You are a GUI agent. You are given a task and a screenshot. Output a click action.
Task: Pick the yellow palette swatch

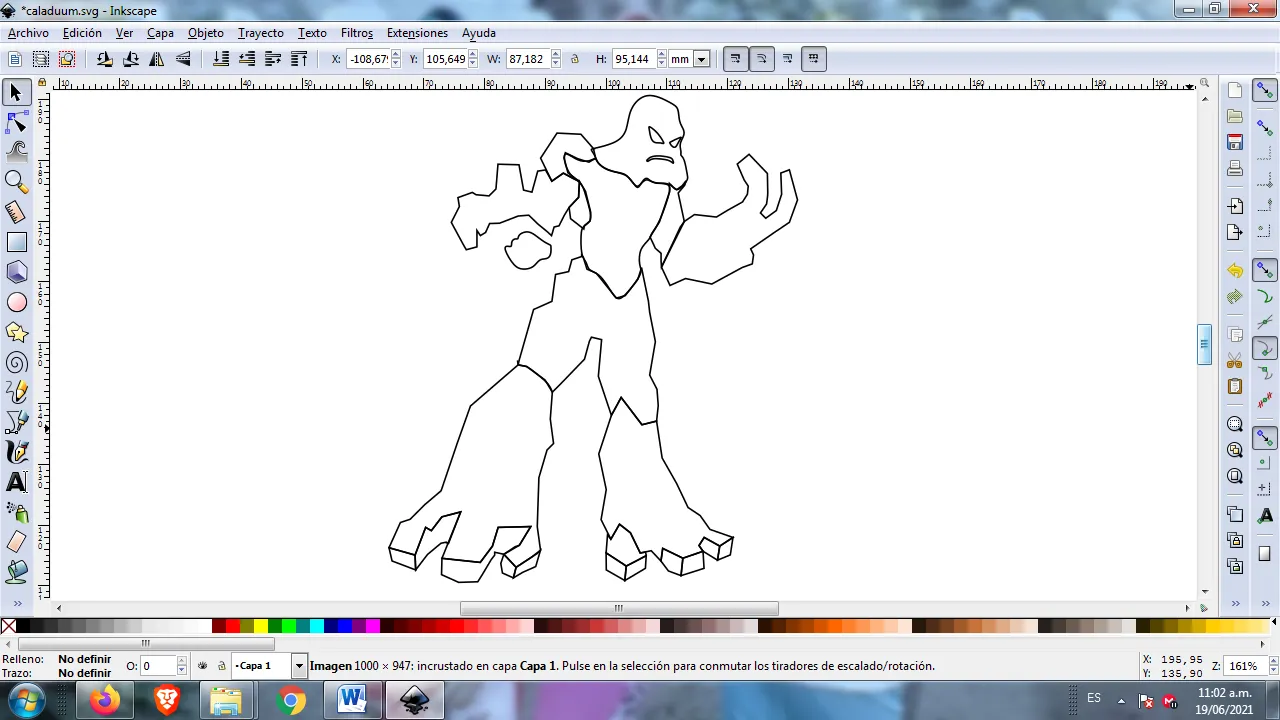click(261, 627)
